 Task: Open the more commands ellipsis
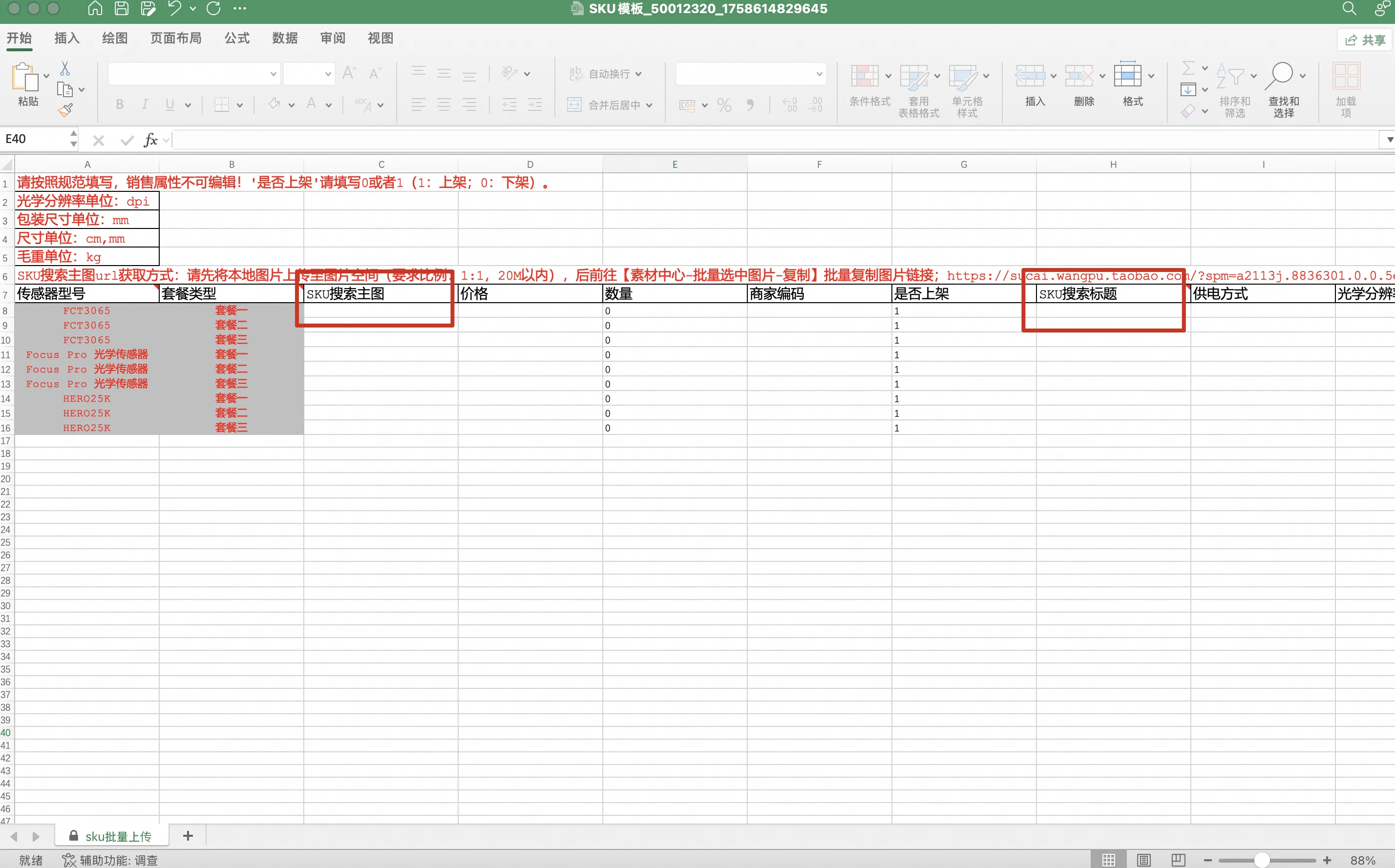tap(240, 8)
